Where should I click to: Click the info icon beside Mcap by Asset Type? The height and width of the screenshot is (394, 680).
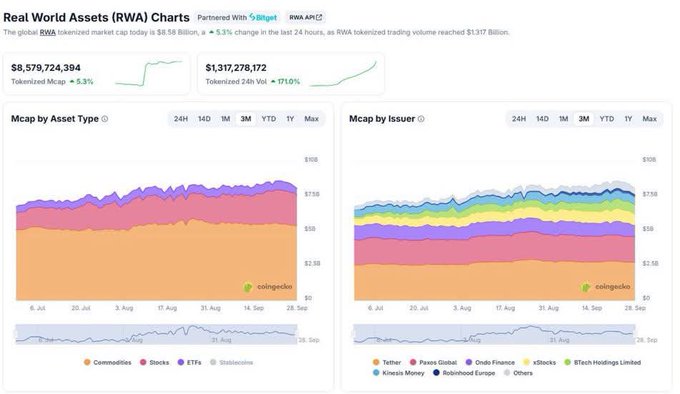105,119
